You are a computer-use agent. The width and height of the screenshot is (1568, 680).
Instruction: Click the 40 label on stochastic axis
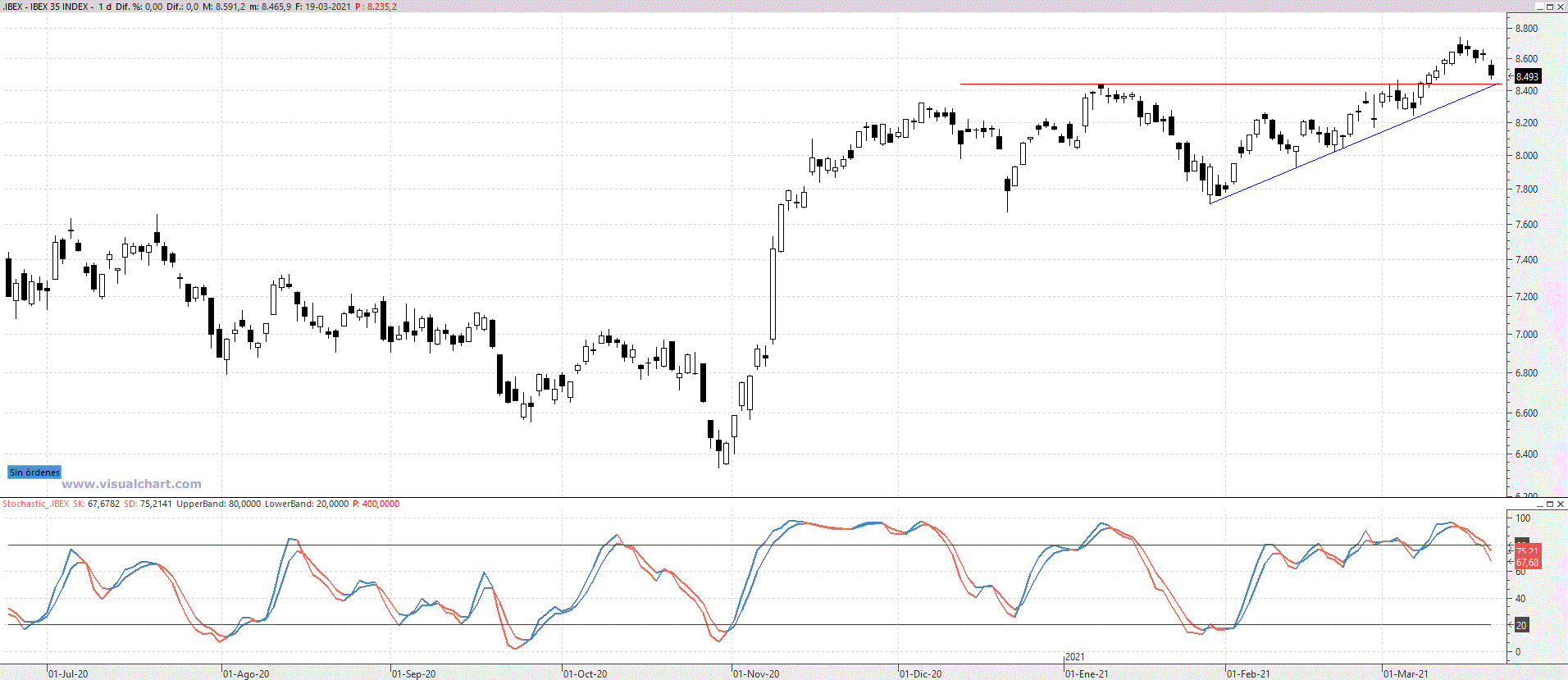(1520, 598)
